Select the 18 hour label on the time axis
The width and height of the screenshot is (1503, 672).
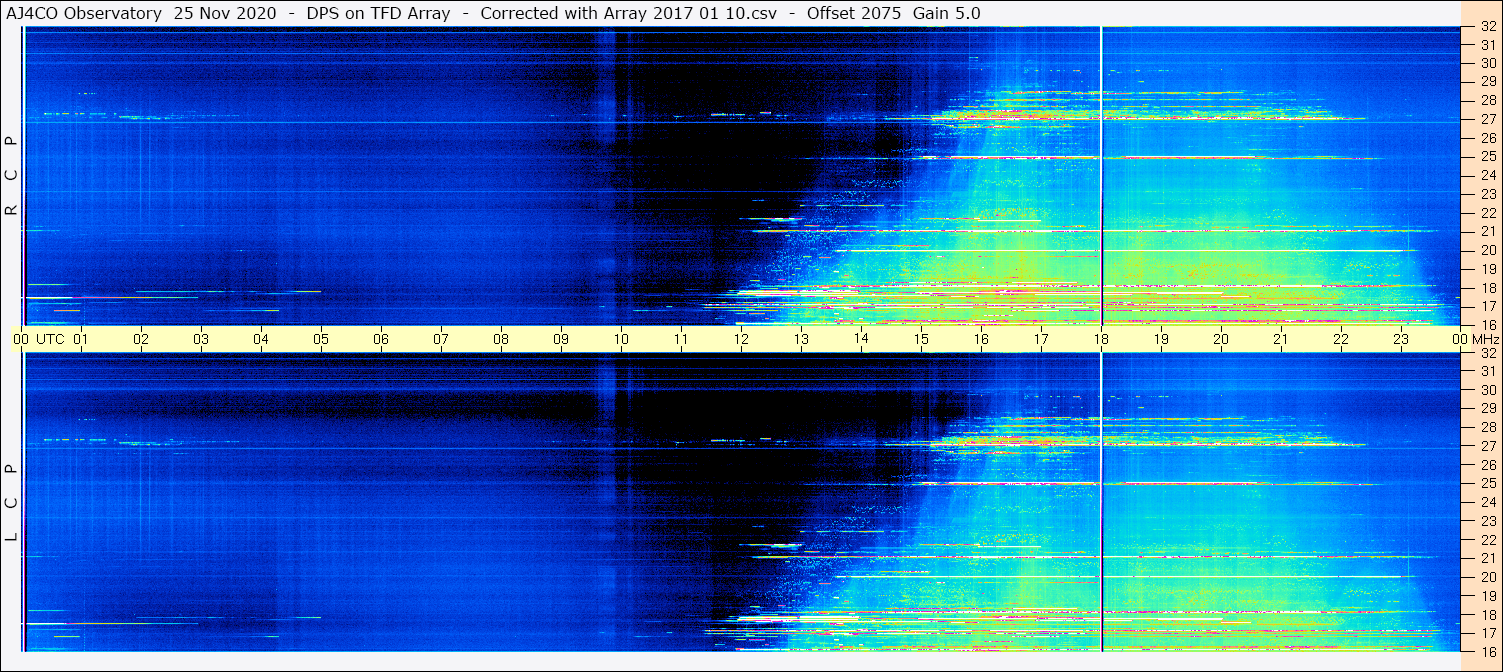point(1101,339)
